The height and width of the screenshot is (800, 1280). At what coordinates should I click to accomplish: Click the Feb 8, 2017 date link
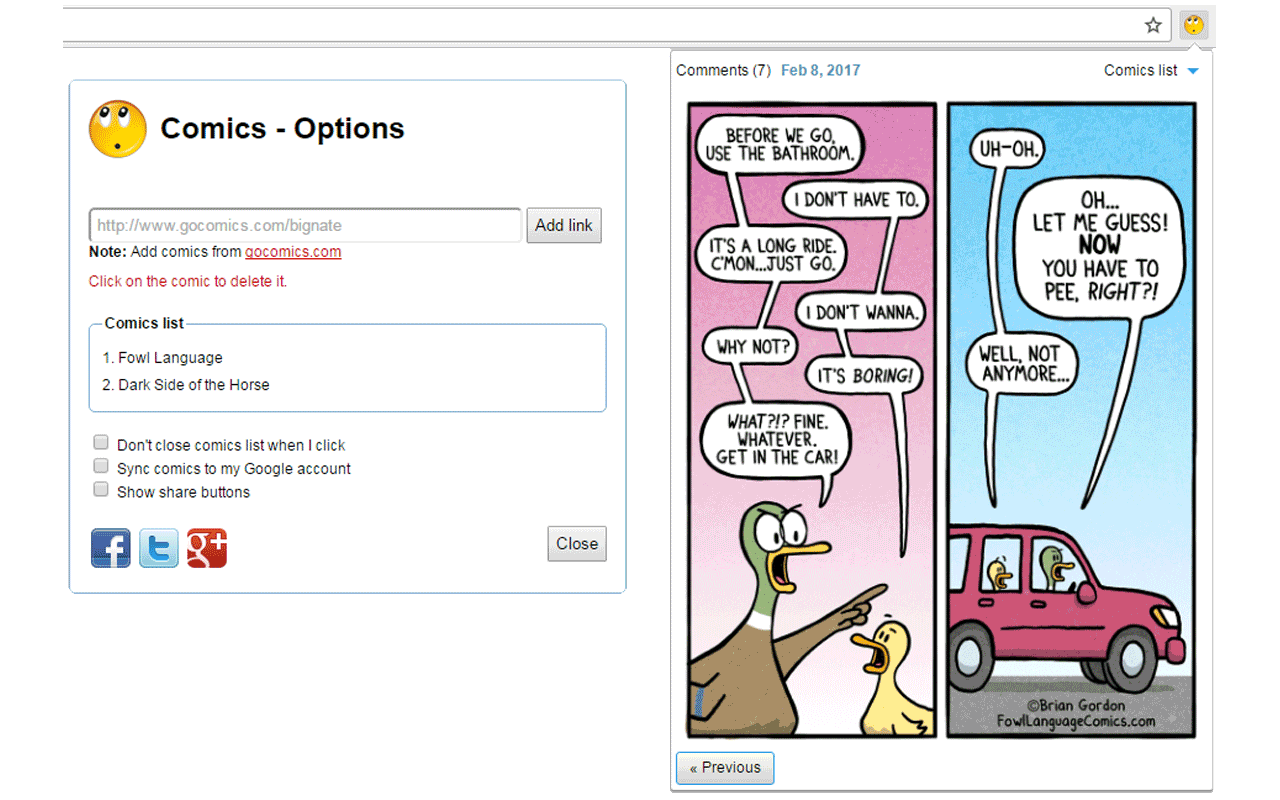[820, 70]
